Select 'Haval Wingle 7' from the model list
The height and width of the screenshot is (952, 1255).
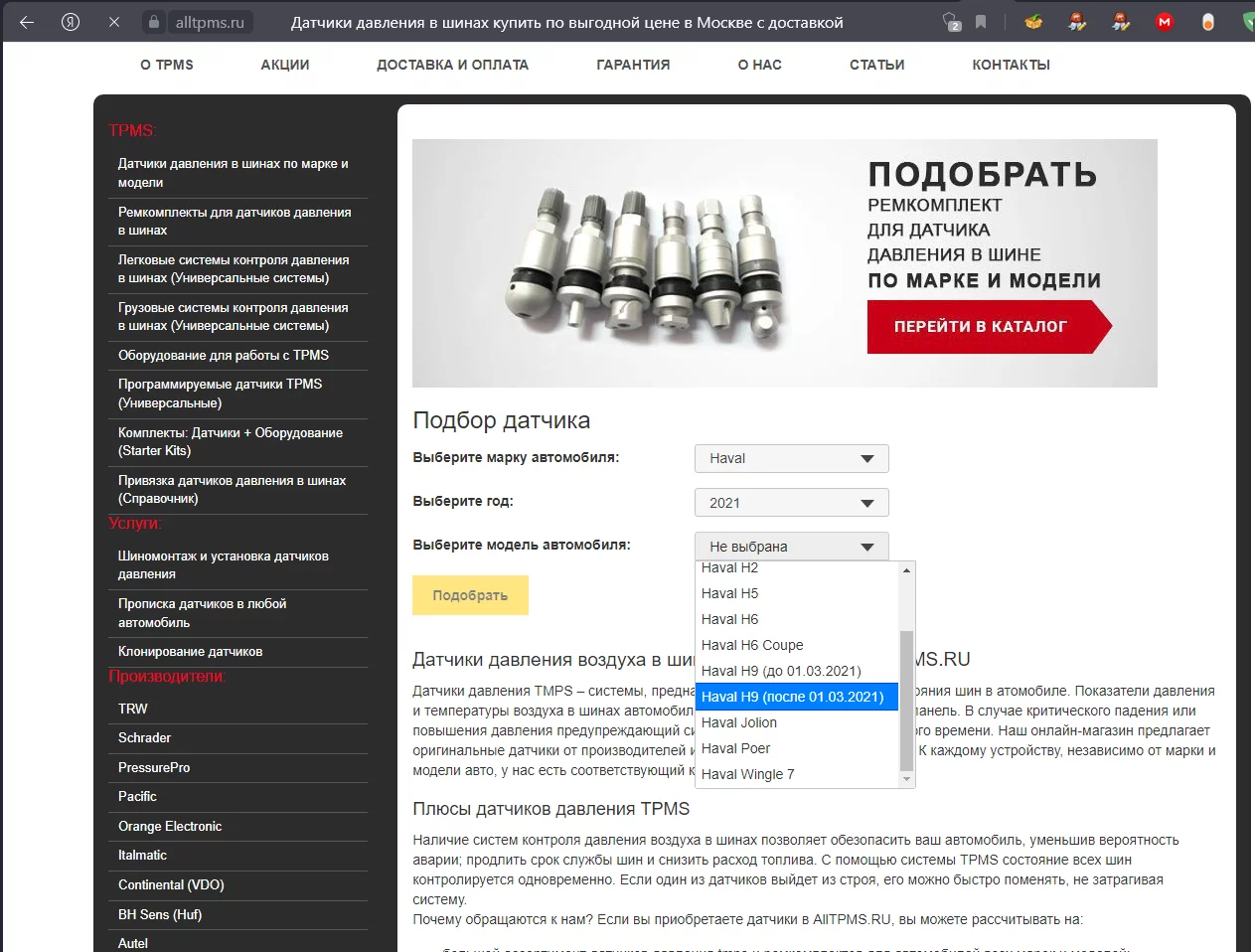pos(798,774)
